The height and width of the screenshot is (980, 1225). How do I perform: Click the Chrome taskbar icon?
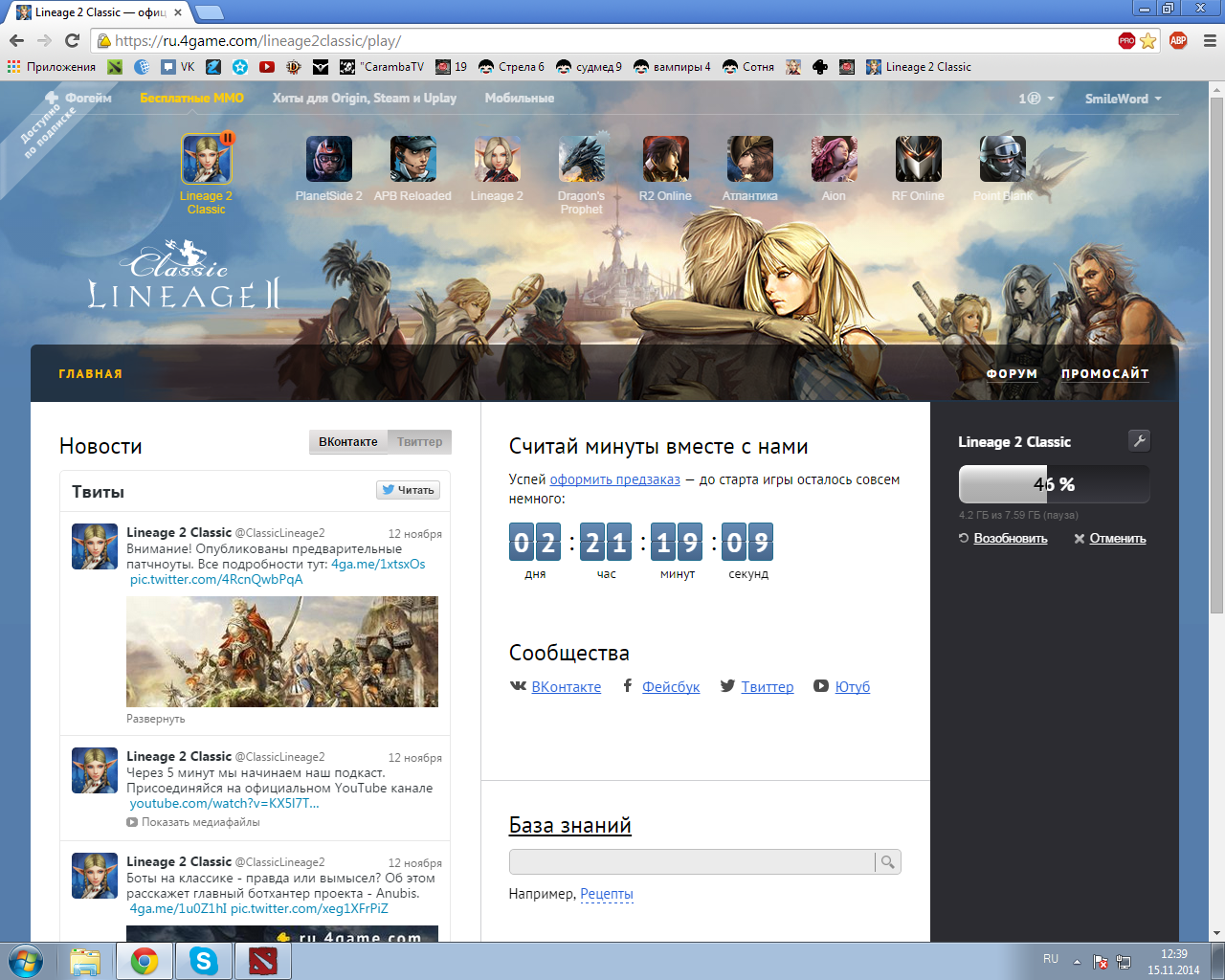[x=145, y=961]
